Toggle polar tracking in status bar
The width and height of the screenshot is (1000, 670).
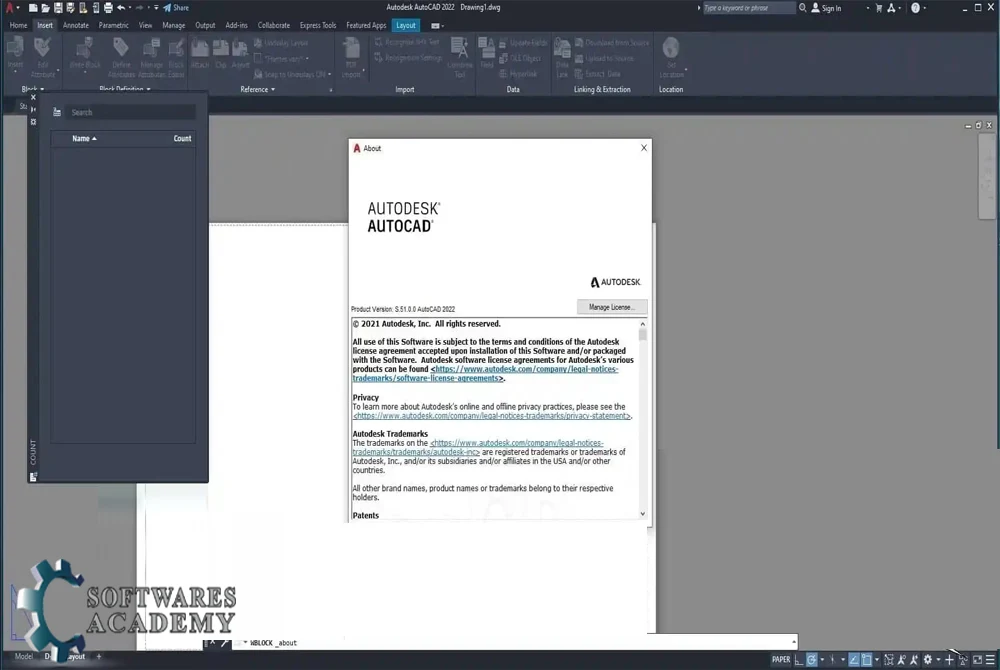(x=812, y=660)
